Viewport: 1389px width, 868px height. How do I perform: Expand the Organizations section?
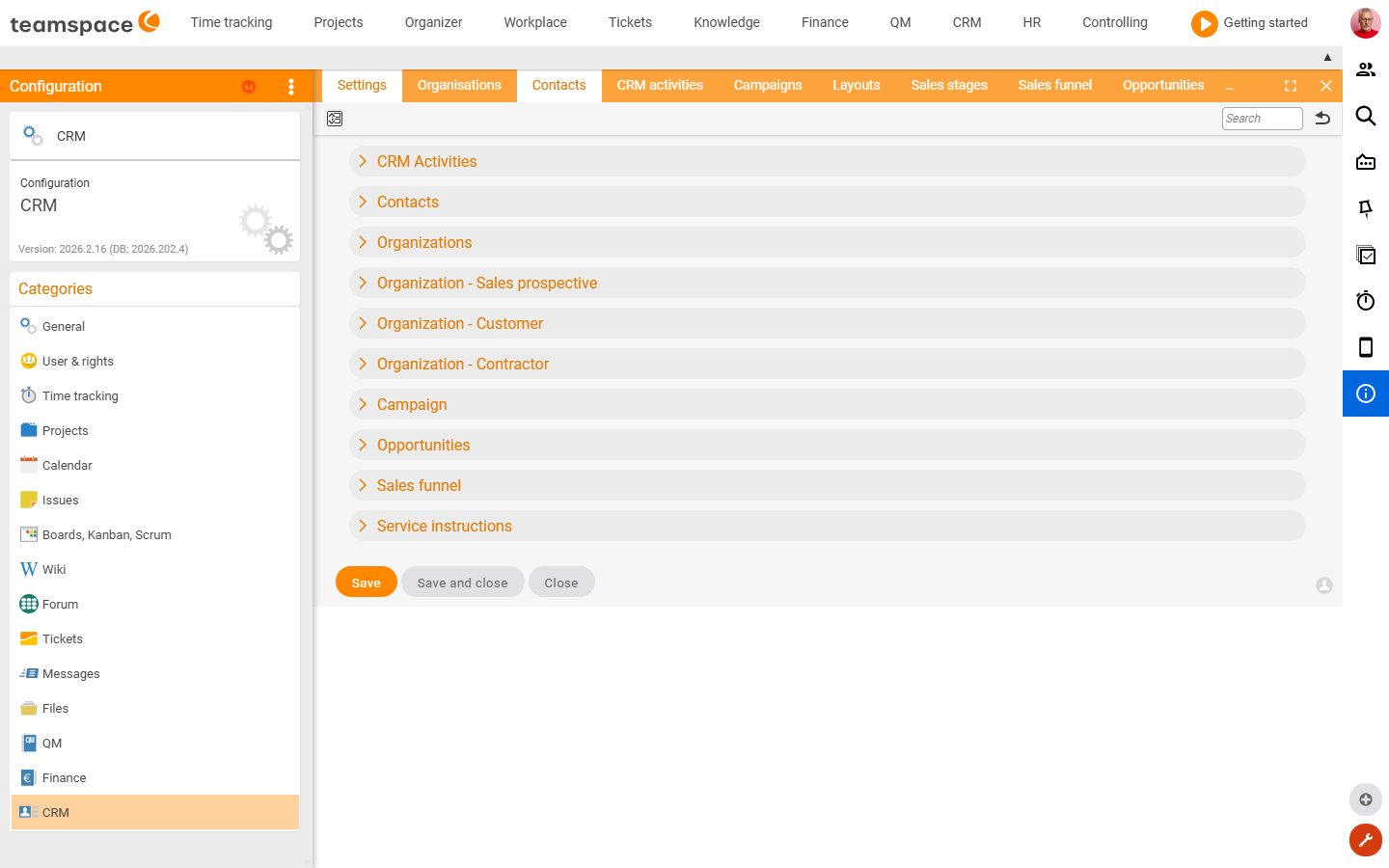click(827, 242)
